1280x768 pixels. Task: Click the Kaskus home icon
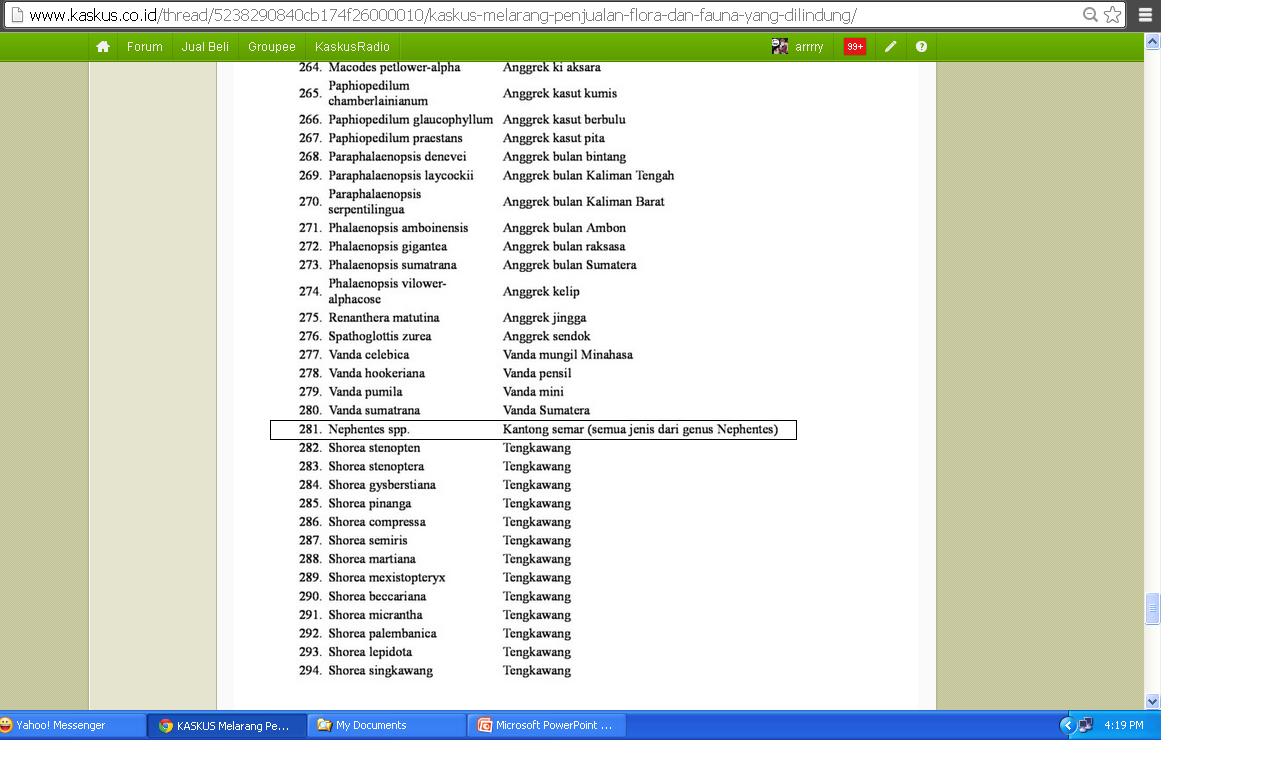[x=102, y=47]
